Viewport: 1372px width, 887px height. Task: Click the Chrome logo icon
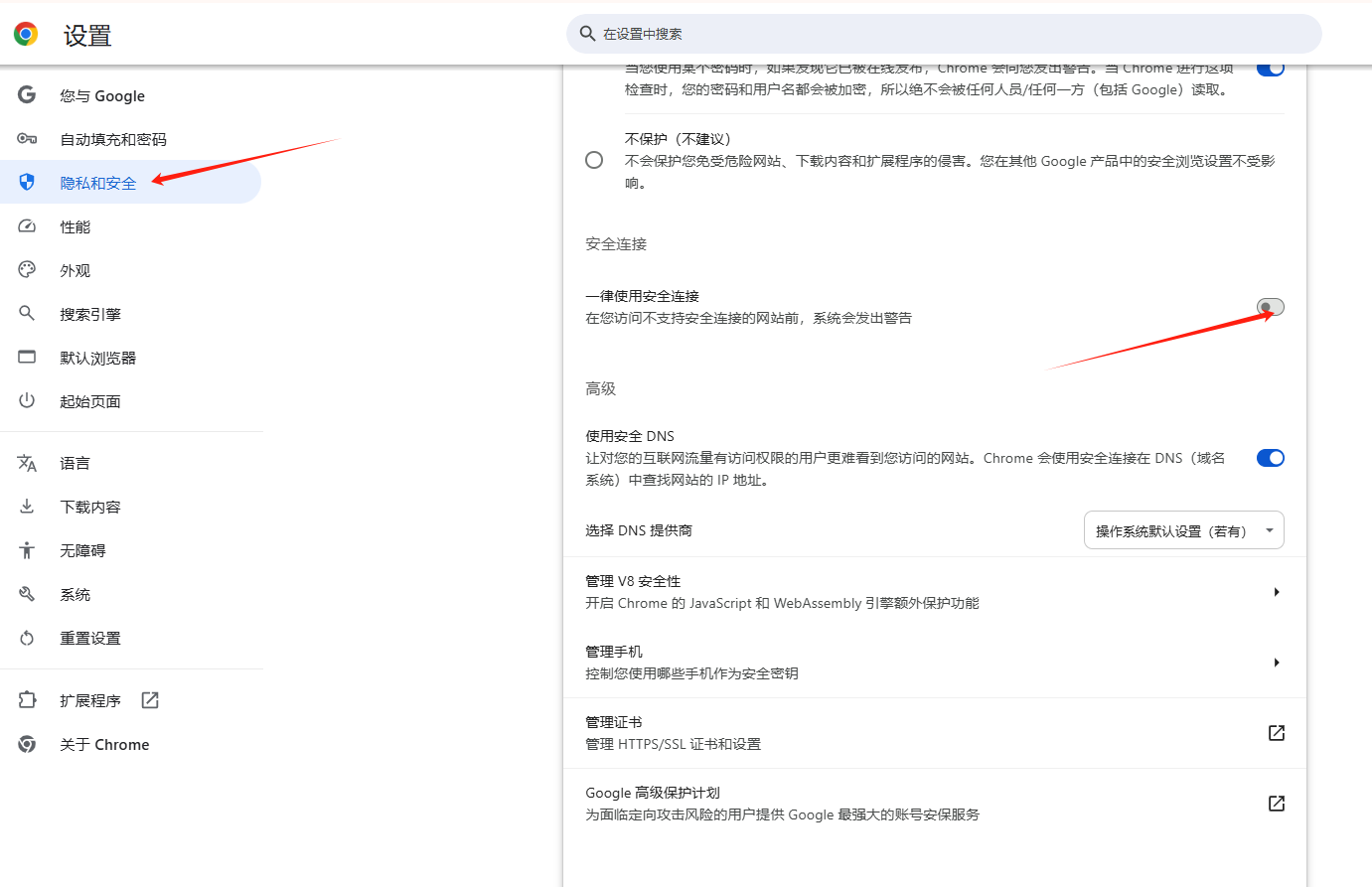click(x=26, y=34)
